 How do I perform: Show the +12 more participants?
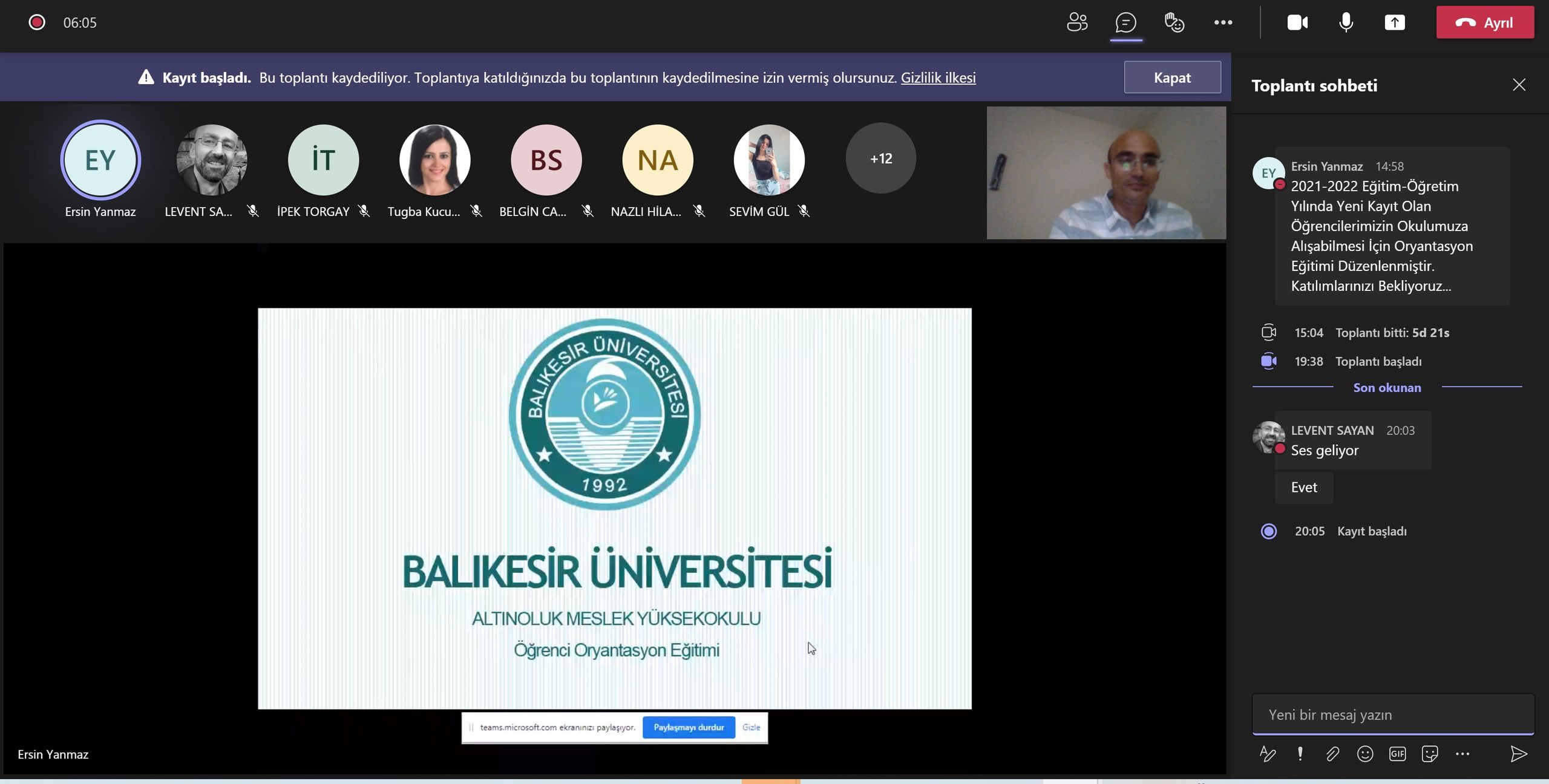point(880,158)
